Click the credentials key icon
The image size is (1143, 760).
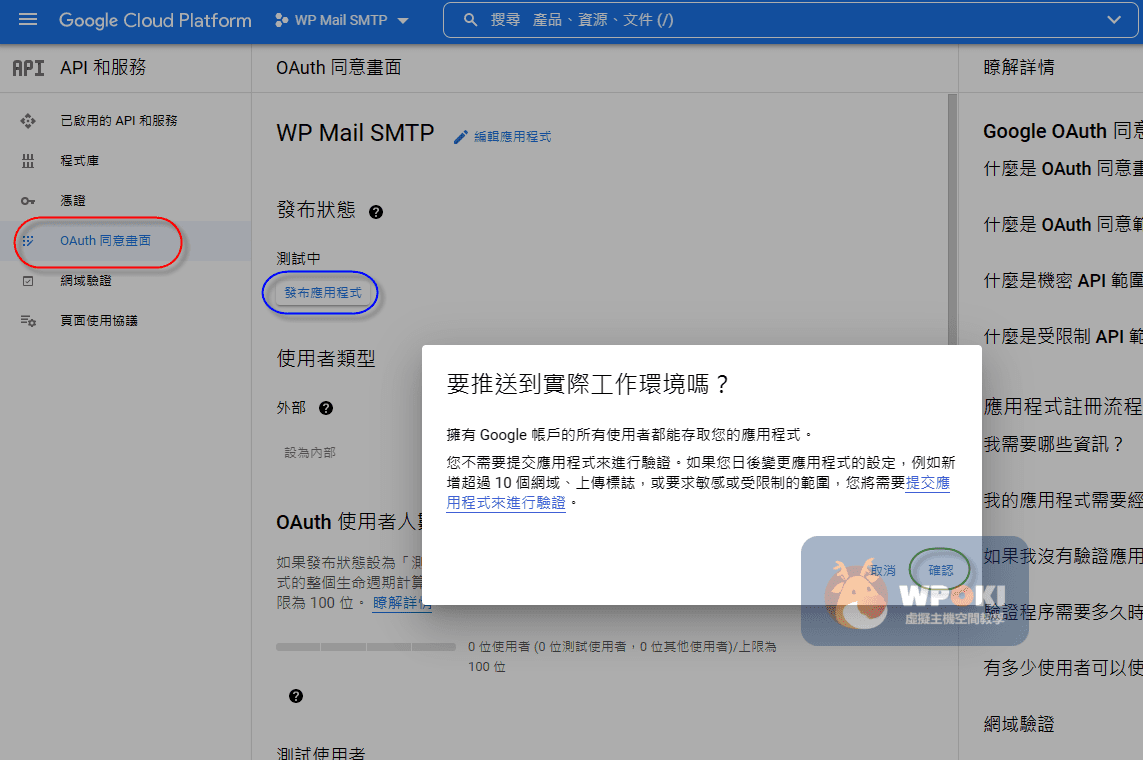pos(28,201)
